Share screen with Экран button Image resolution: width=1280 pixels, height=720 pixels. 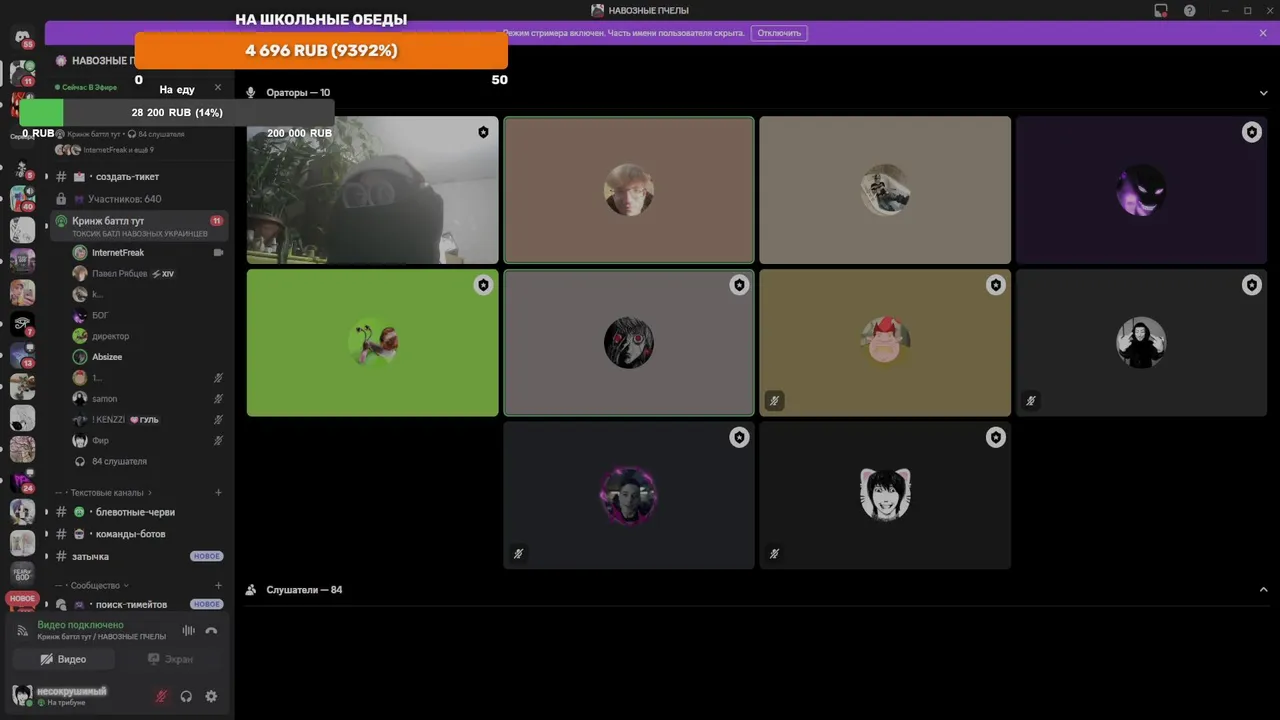pyautogui.click(x=170, y=659)
